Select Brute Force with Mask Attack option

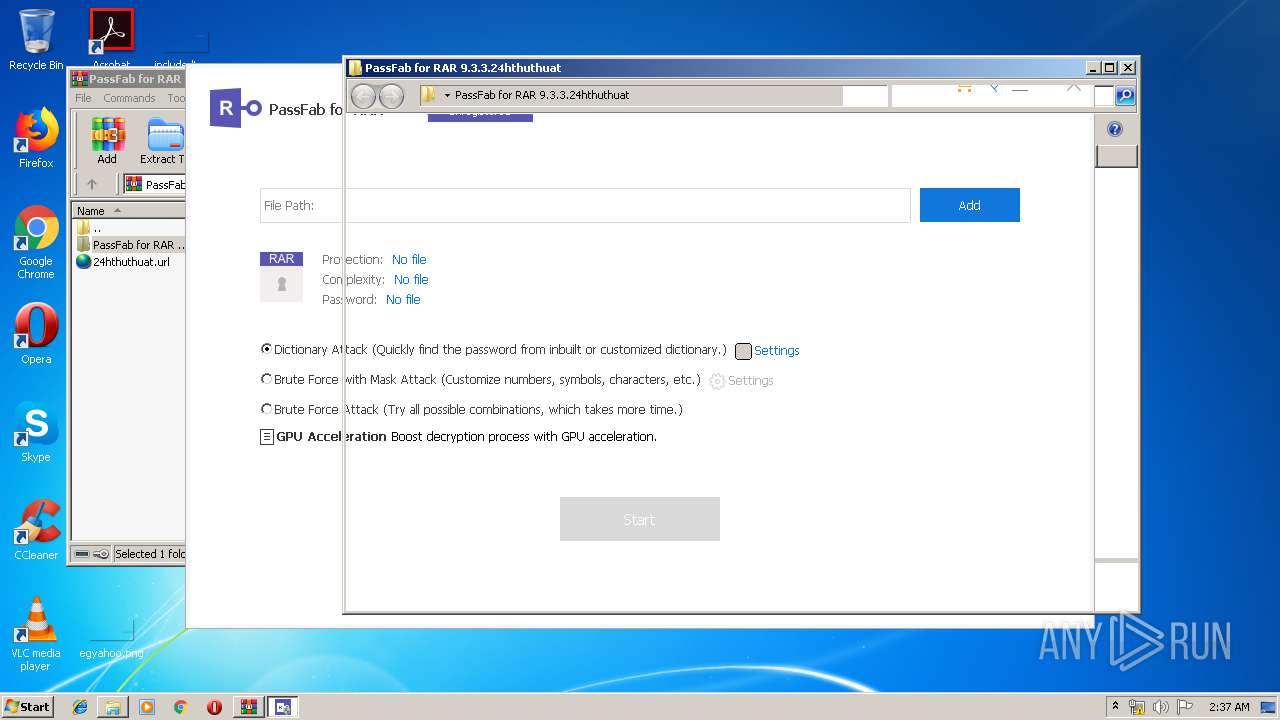[x=266, y=379]
